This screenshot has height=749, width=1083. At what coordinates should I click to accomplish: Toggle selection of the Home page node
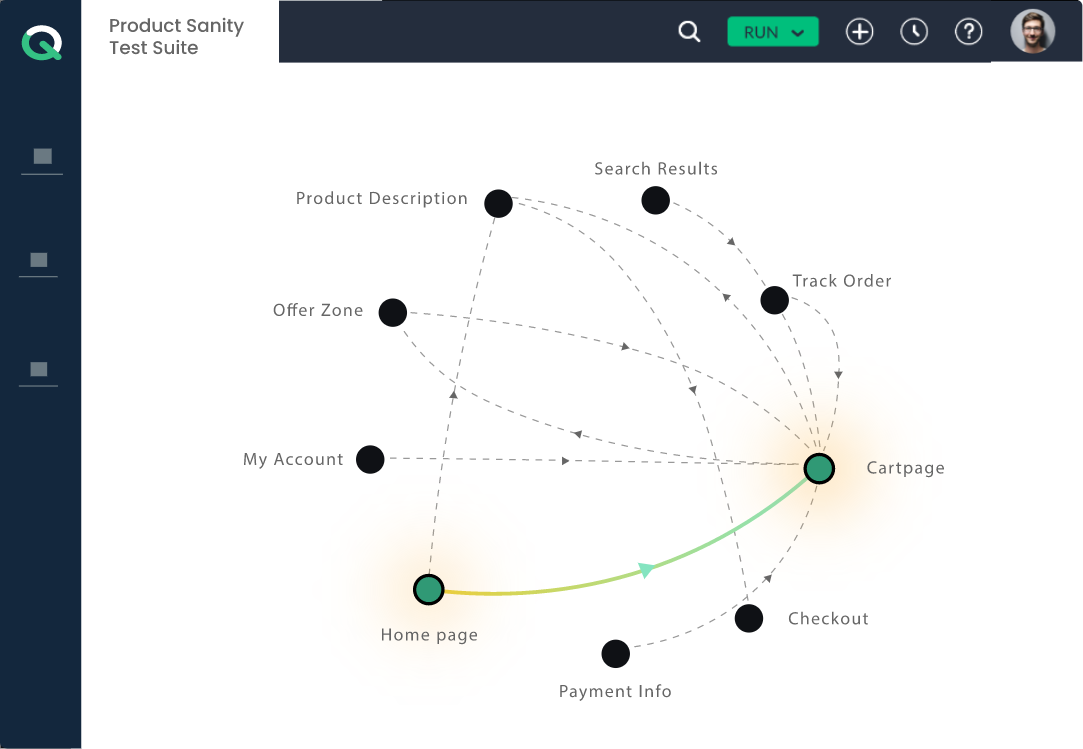[428, 590]
